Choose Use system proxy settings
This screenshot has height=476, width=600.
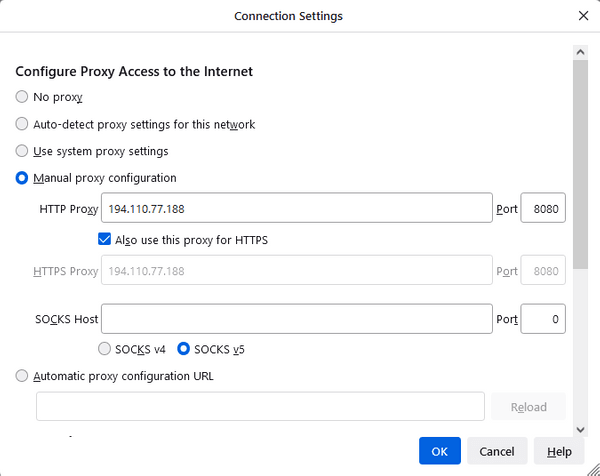(x=22, y=151)
